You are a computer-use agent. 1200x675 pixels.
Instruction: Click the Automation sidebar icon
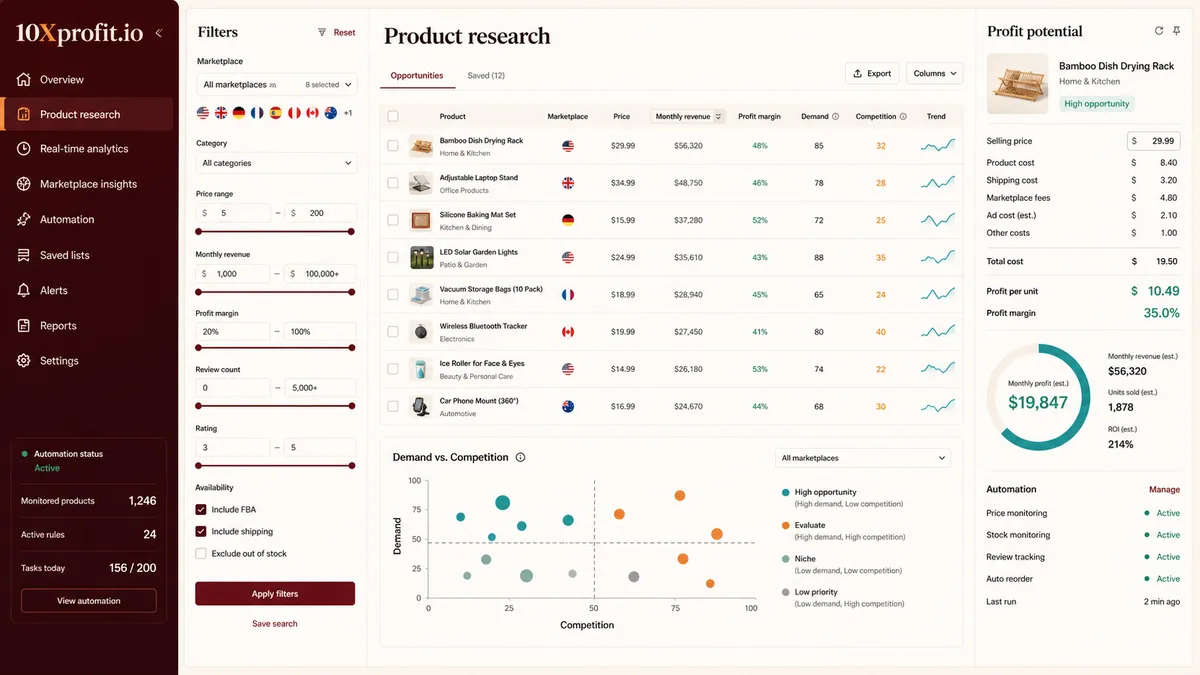click(x=24, y=219)
